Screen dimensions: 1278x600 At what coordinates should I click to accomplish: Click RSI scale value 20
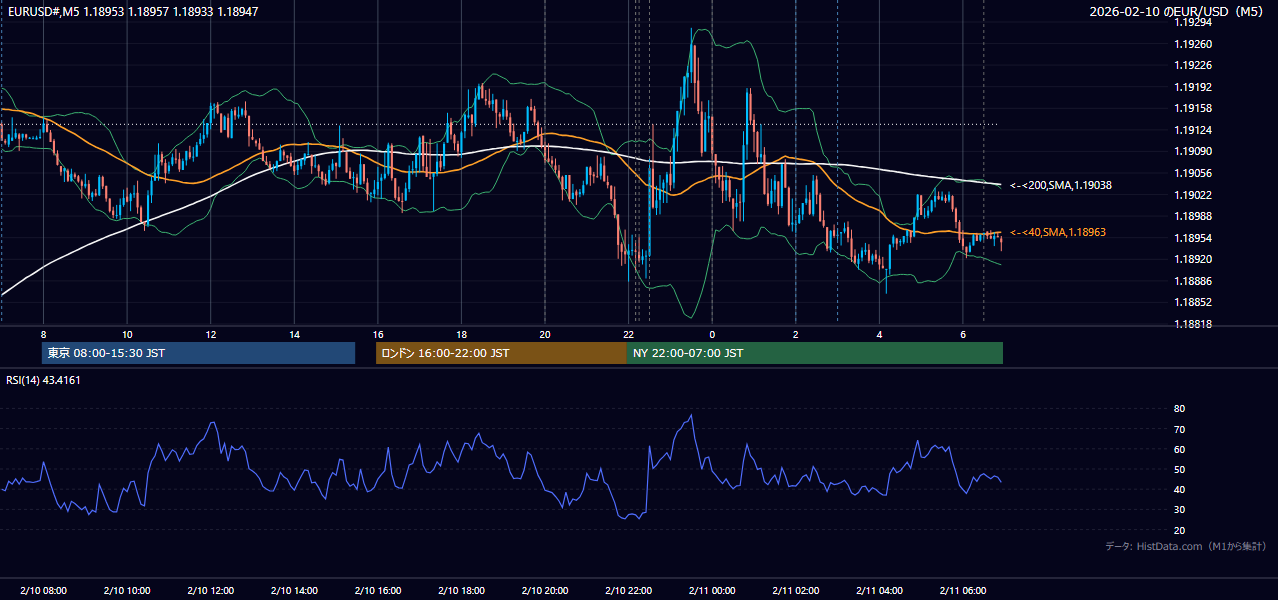pyautogui.click(x=1179, y=530)
